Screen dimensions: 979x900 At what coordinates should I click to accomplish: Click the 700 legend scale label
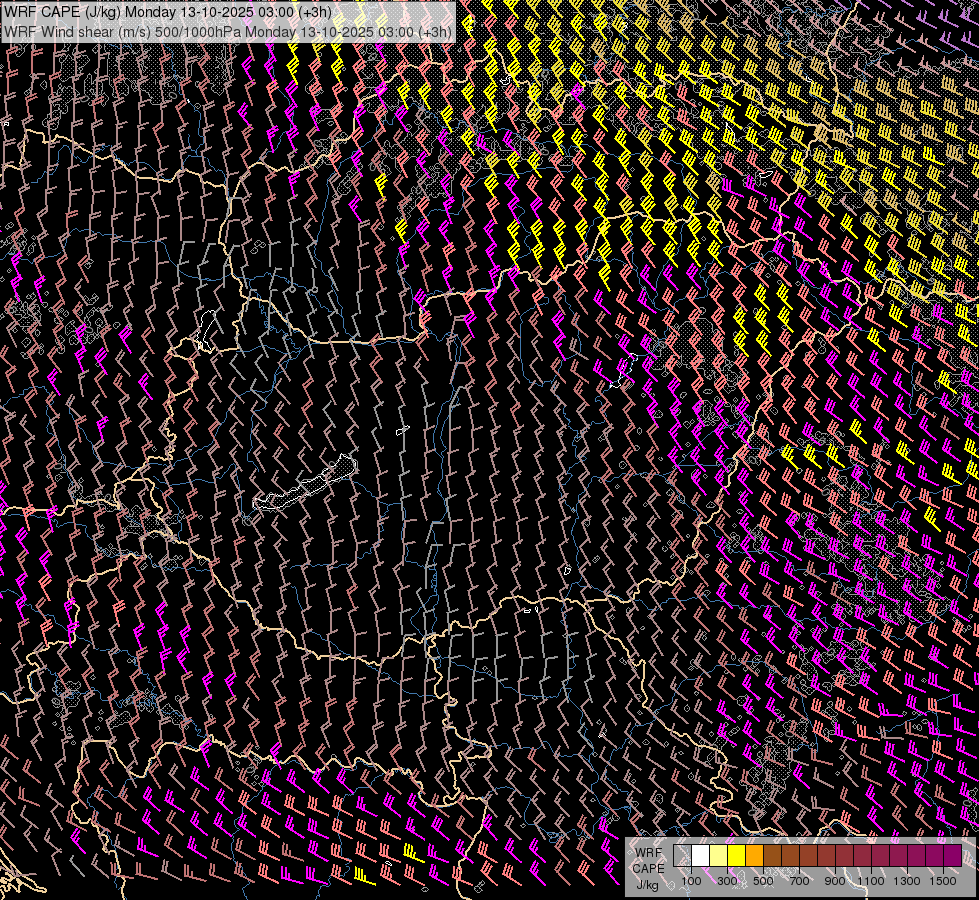click(799, 881)
